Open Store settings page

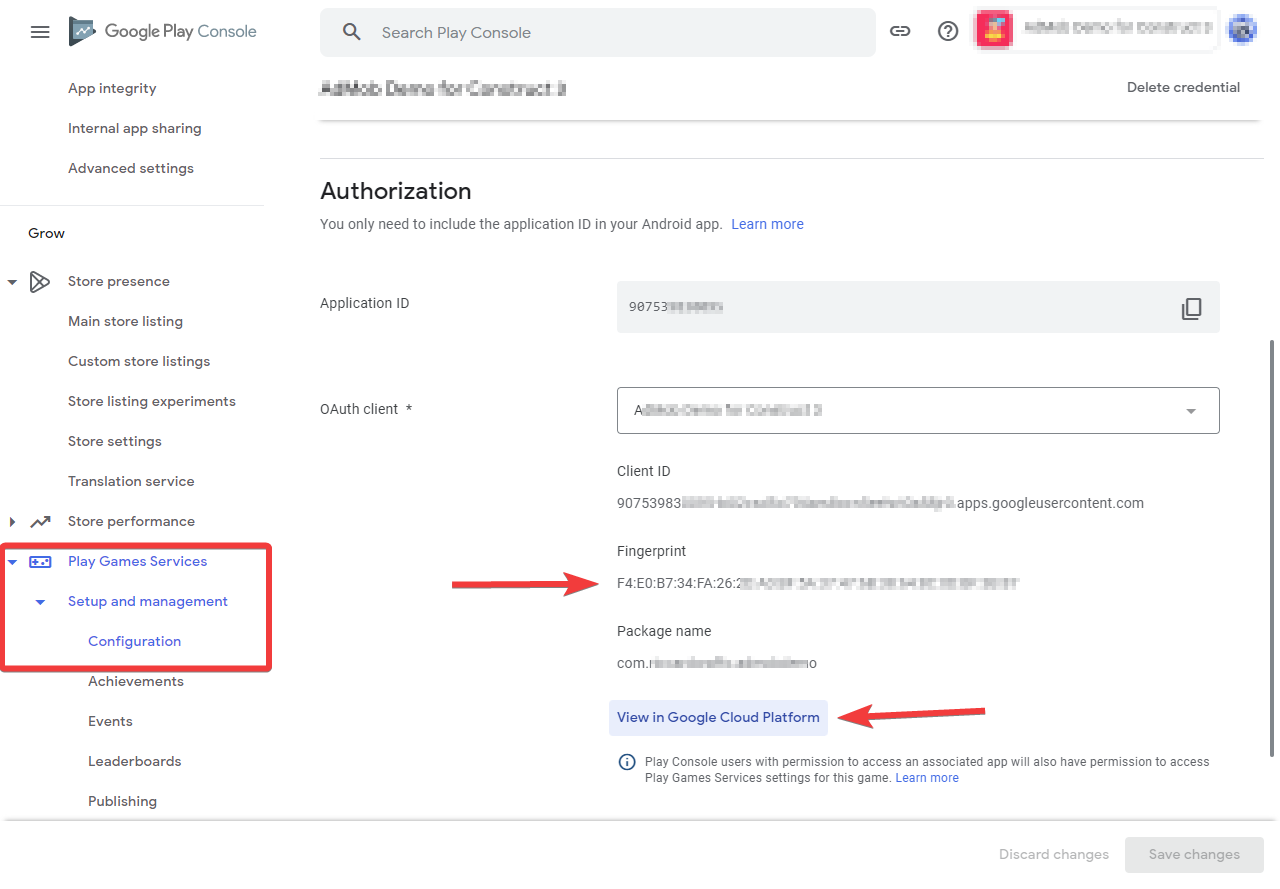point(114,441)
